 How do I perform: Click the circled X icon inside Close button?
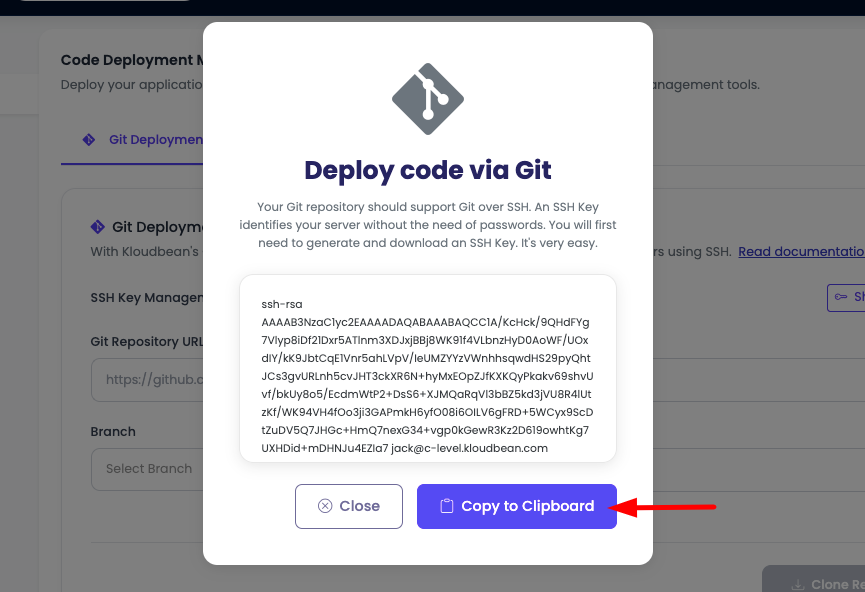tap(325, 506)
